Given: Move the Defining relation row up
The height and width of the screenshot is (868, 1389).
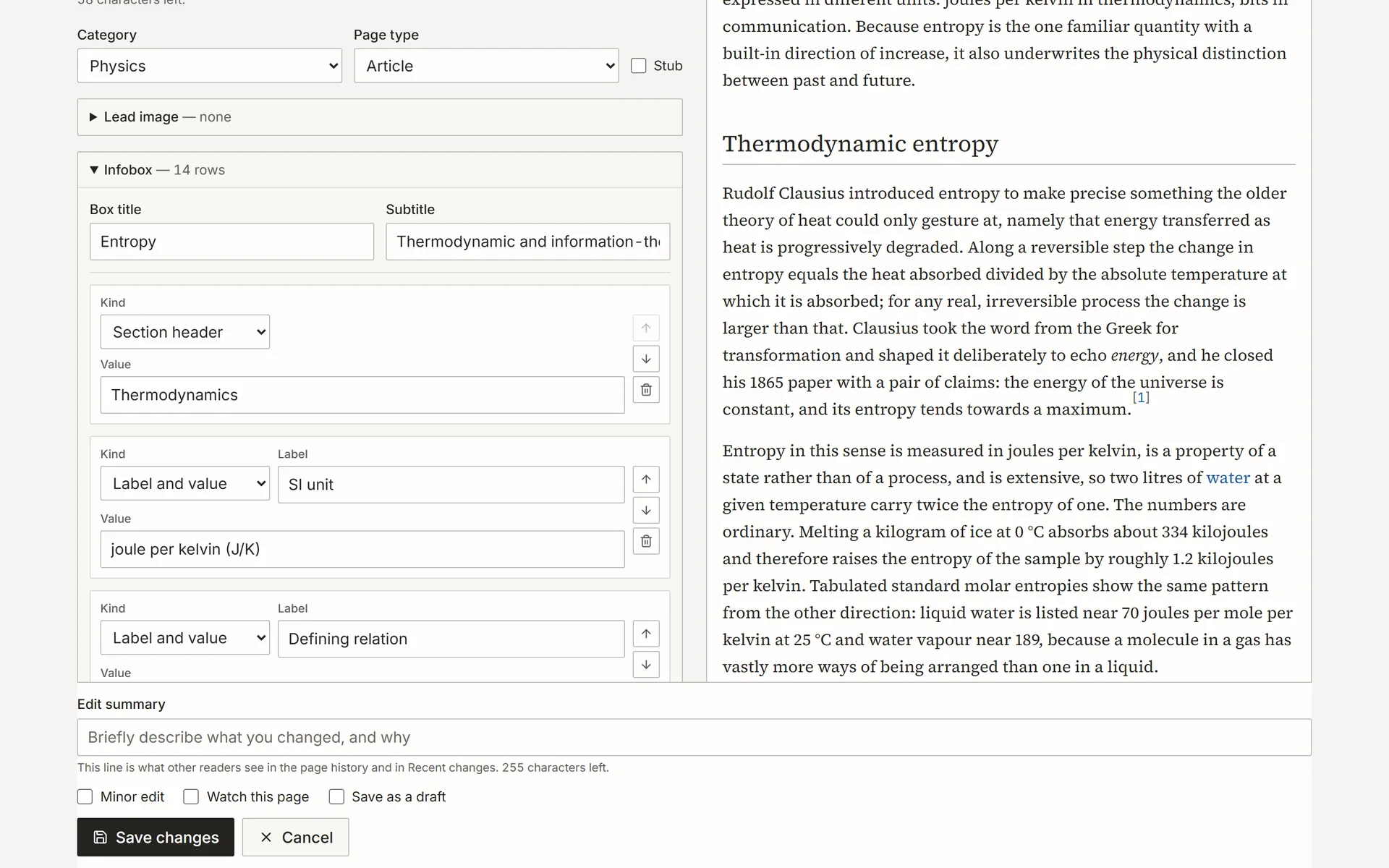Looking at the screenshot, I should pyautogui.click(x=646, y=634).
